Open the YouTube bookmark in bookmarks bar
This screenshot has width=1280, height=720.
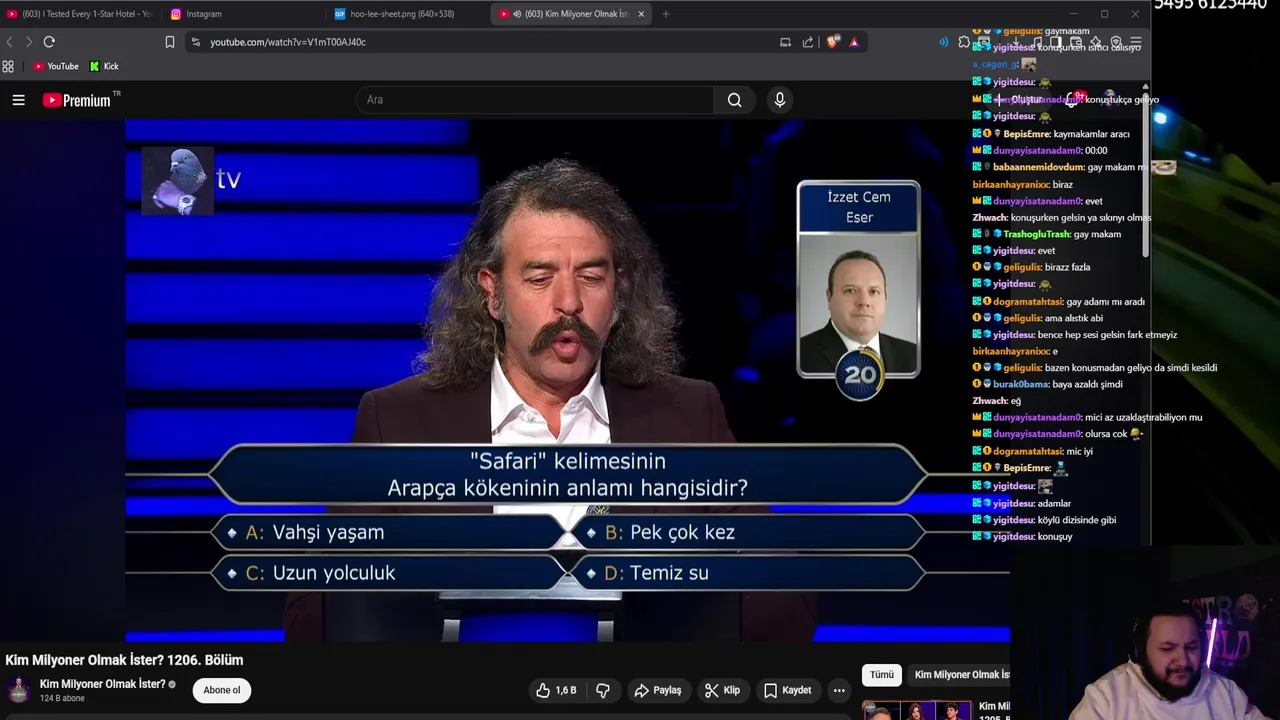point(56,66)
